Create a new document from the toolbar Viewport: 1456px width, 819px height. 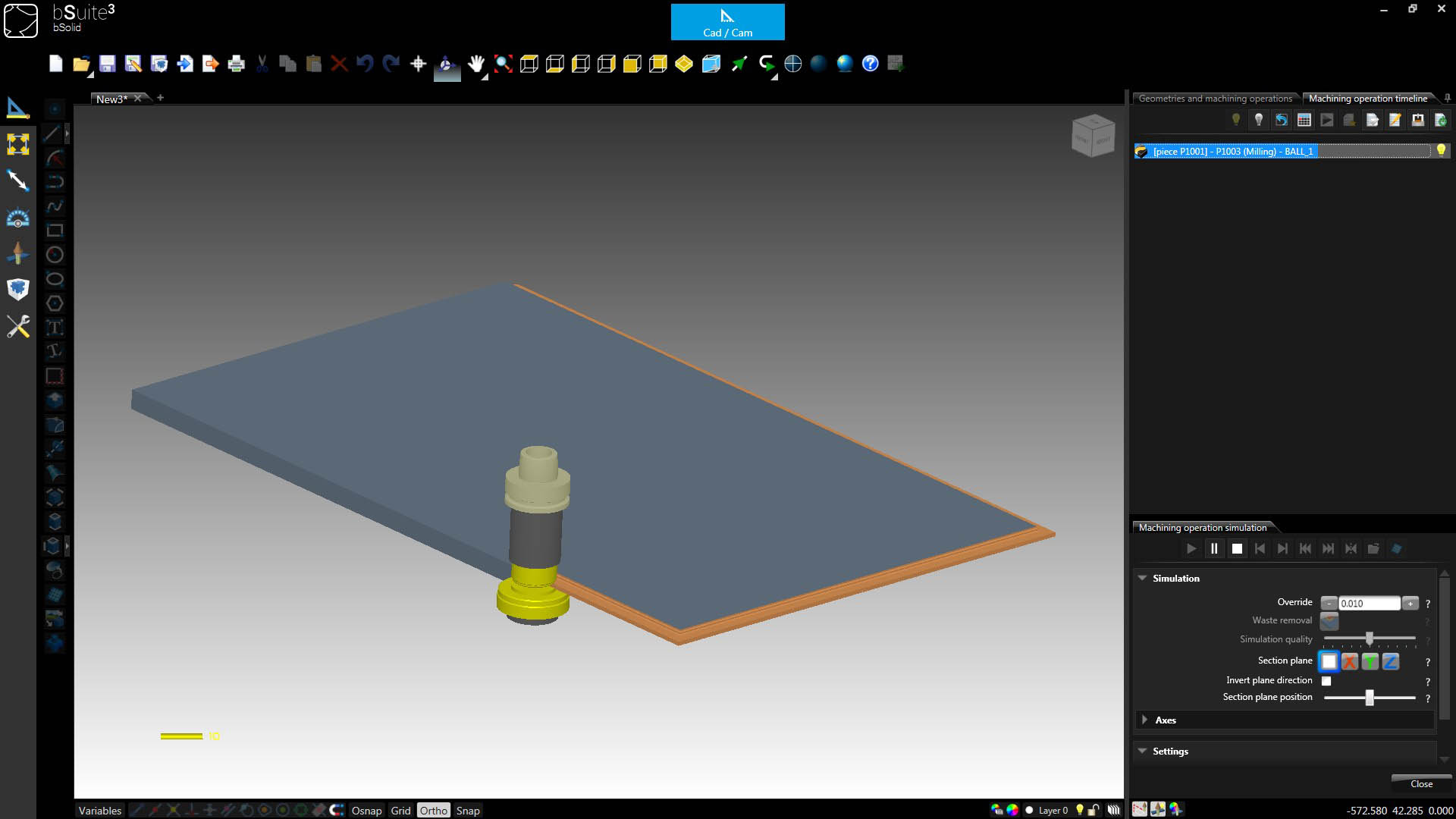point(55,64)
